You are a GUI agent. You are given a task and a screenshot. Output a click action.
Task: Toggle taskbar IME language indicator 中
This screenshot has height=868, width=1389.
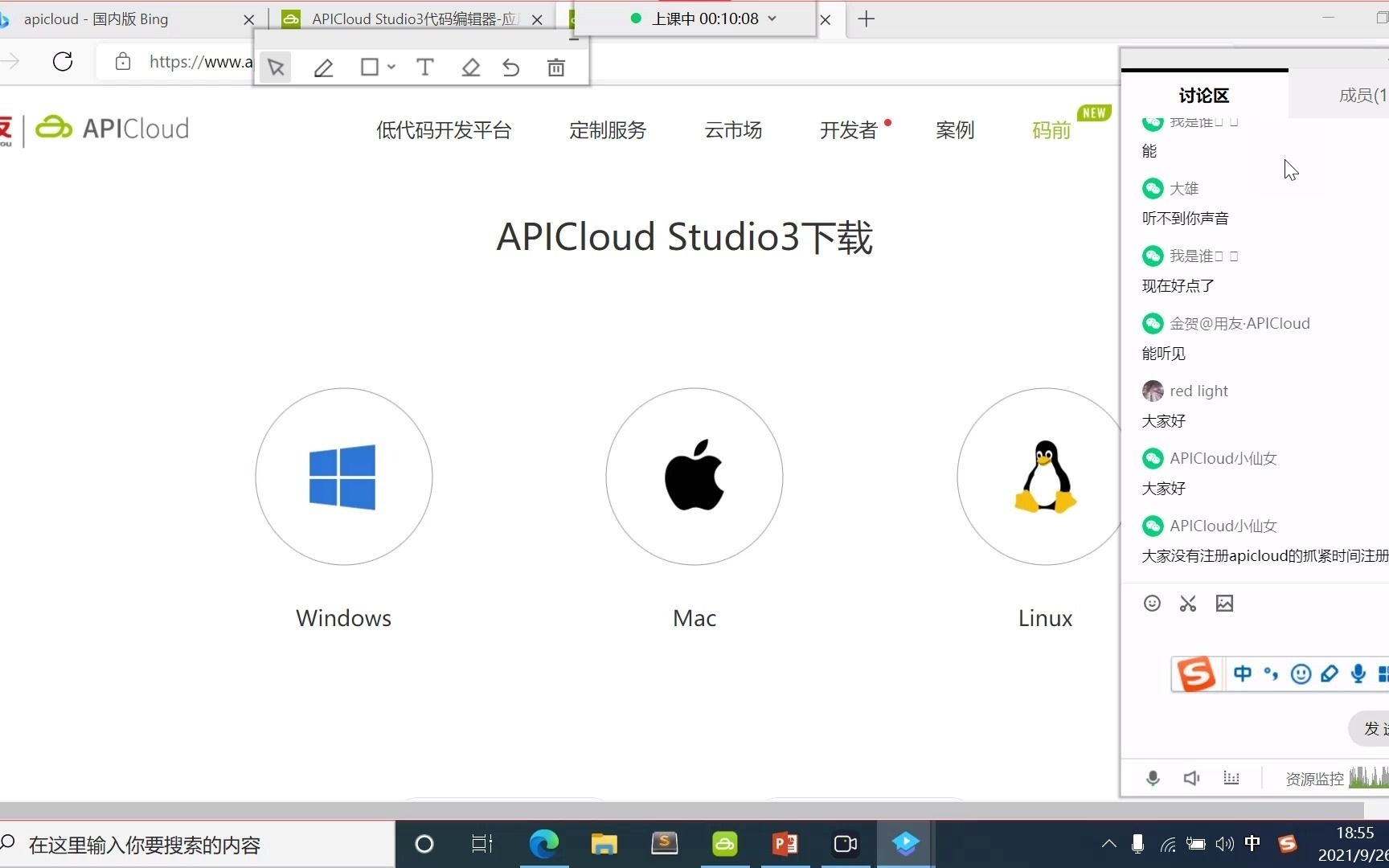pos(1252,844)
